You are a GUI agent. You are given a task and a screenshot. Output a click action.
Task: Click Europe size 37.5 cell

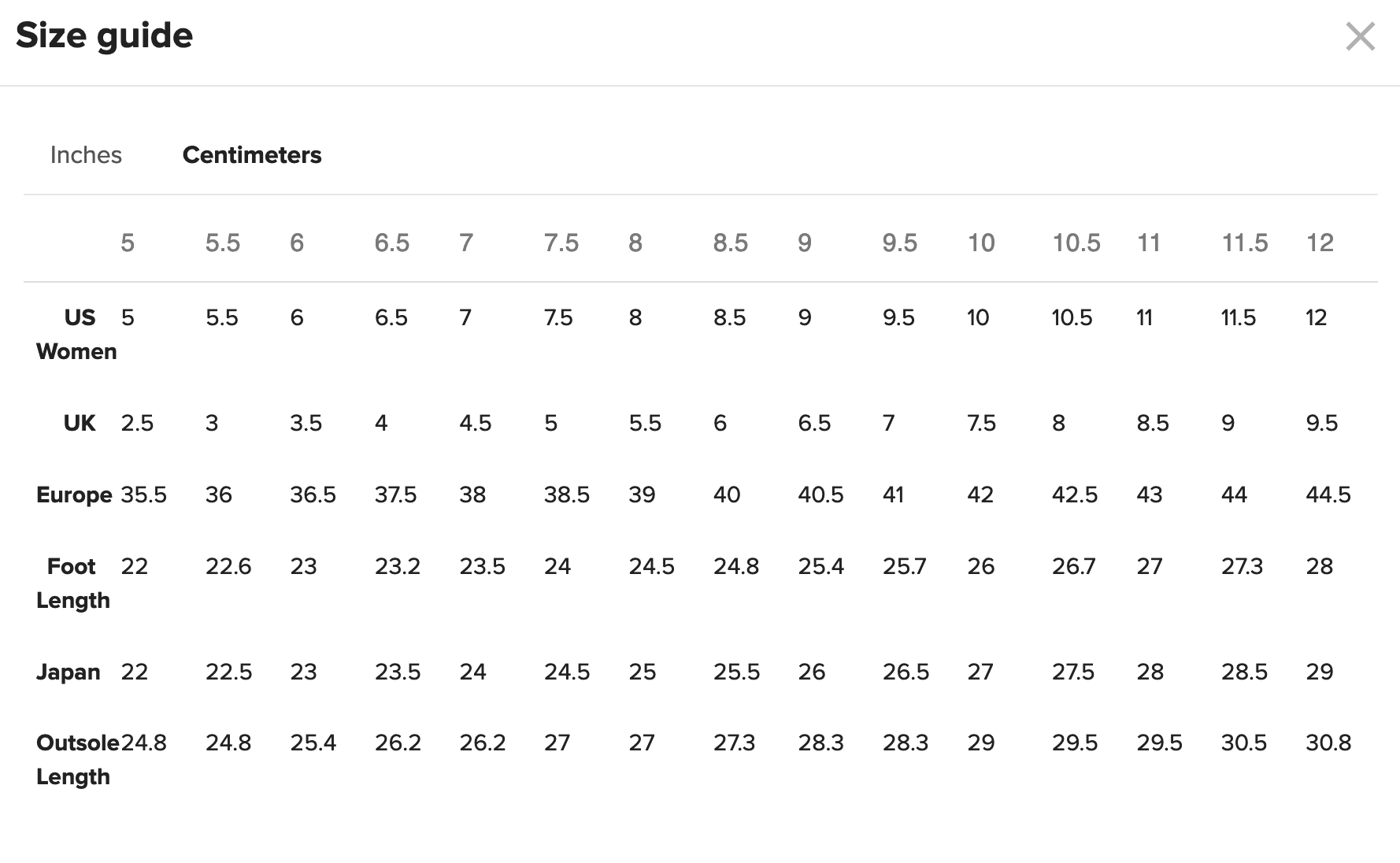395,495
